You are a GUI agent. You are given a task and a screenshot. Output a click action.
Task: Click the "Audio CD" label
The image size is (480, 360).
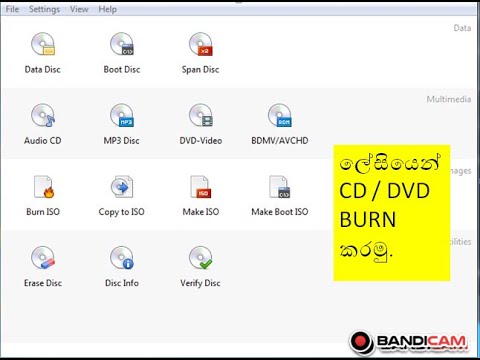coord(43,141)
